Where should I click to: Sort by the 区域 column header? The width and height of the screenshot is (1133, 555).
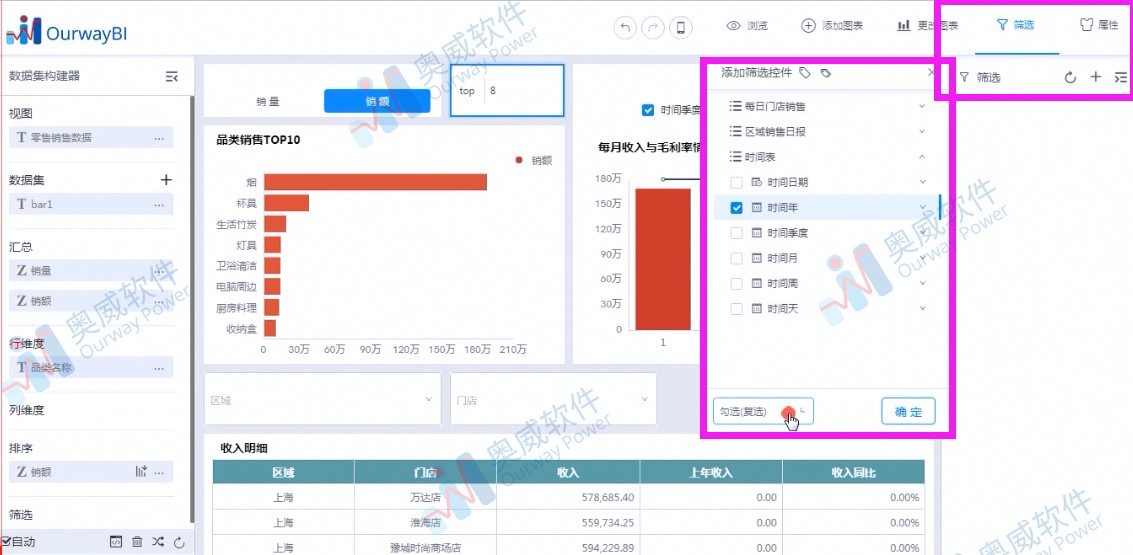click(283, 473)
